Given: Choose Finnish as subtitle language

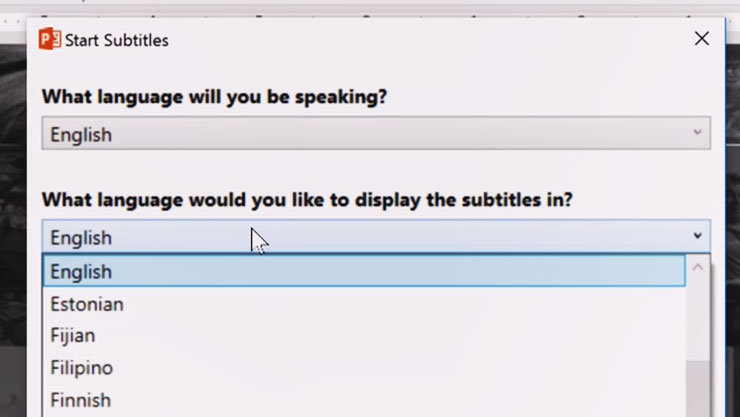Looking at the screenshot, I should [x=80, y=400].
